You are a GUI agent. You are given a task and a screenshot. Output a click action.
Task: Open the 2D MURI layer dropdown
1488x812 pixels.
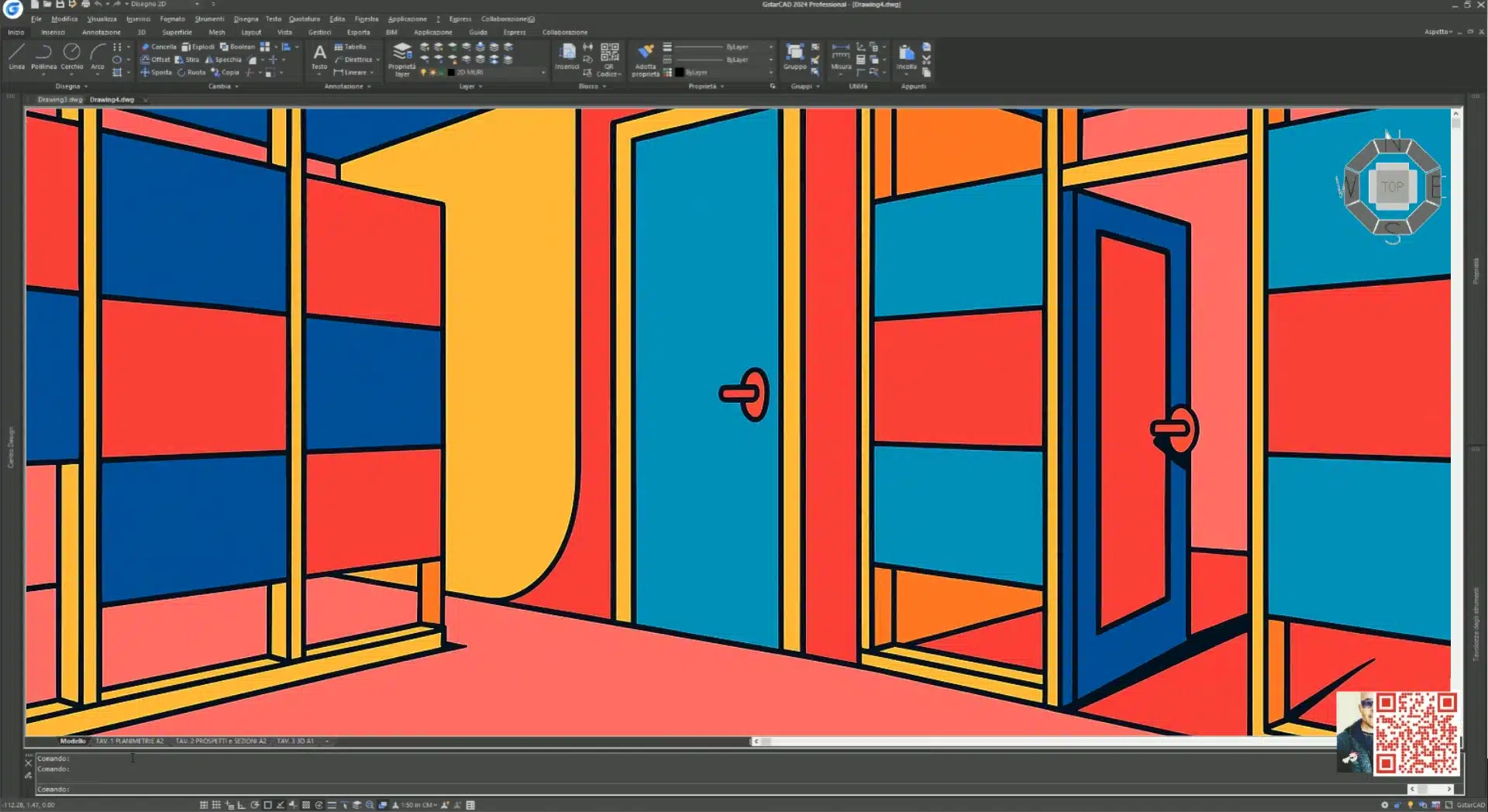pyautogui.click(x=496, y=72)
